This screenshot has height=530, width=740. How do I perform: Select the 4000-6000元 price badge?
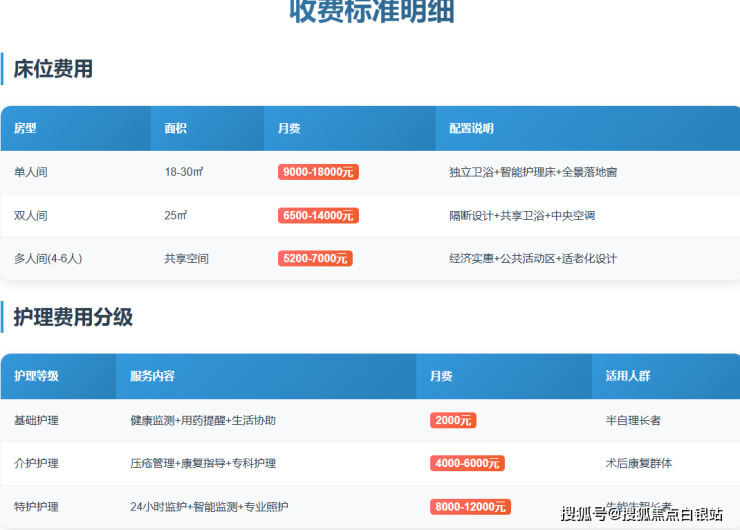coord(466,463)
